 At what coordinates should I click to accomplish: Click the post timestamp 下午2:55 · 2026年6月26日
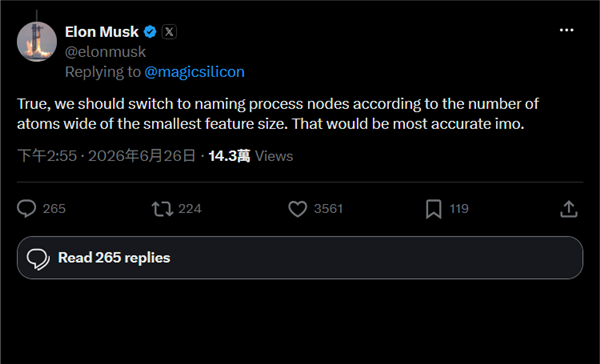pyautogui.click(x=106, y=156)
